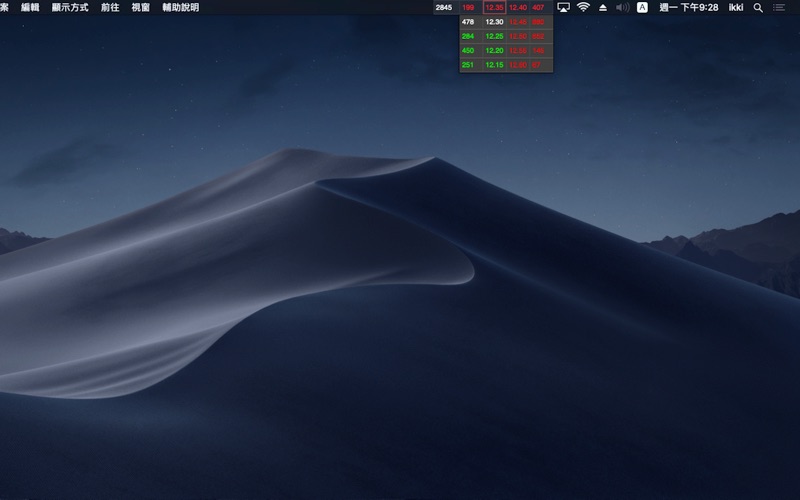The height and width of the screenshot is (500, 800).
Task: Click the volume 199 in top row
Action: (468, 8)
